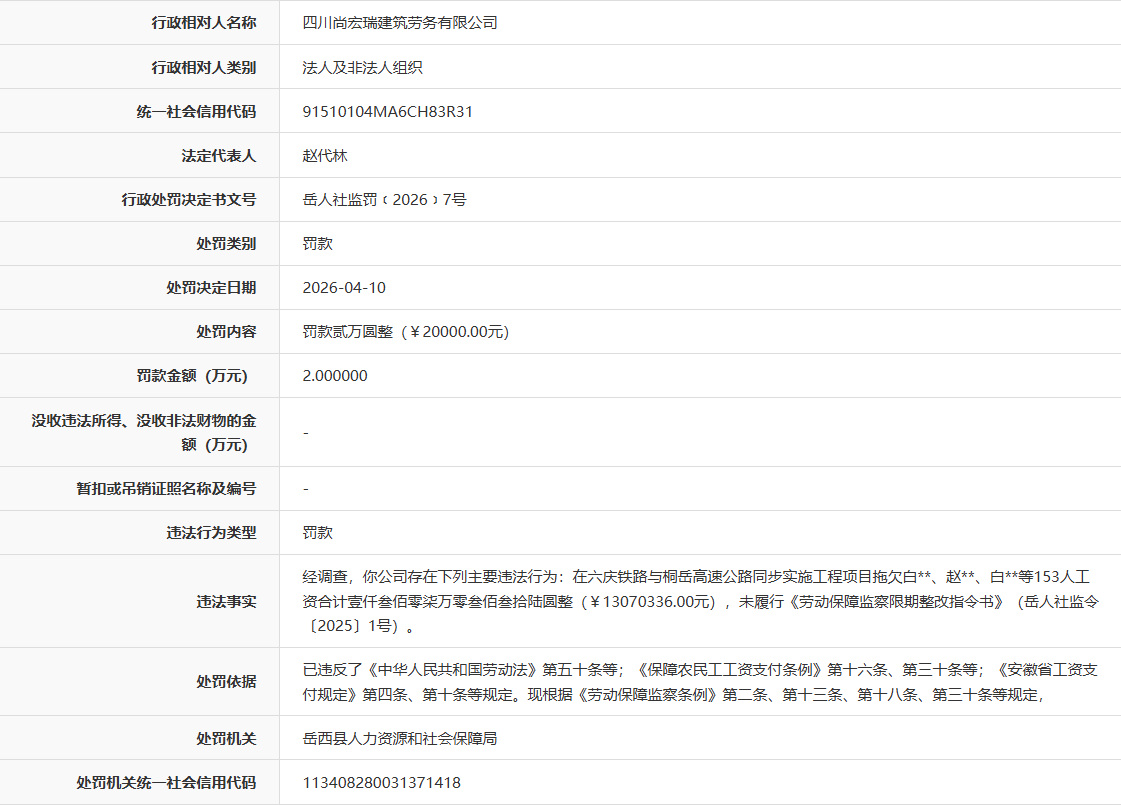Click the 行政相对人类别 label
The width and height of the screenshot is (1121, 805).
click(204, 67)
